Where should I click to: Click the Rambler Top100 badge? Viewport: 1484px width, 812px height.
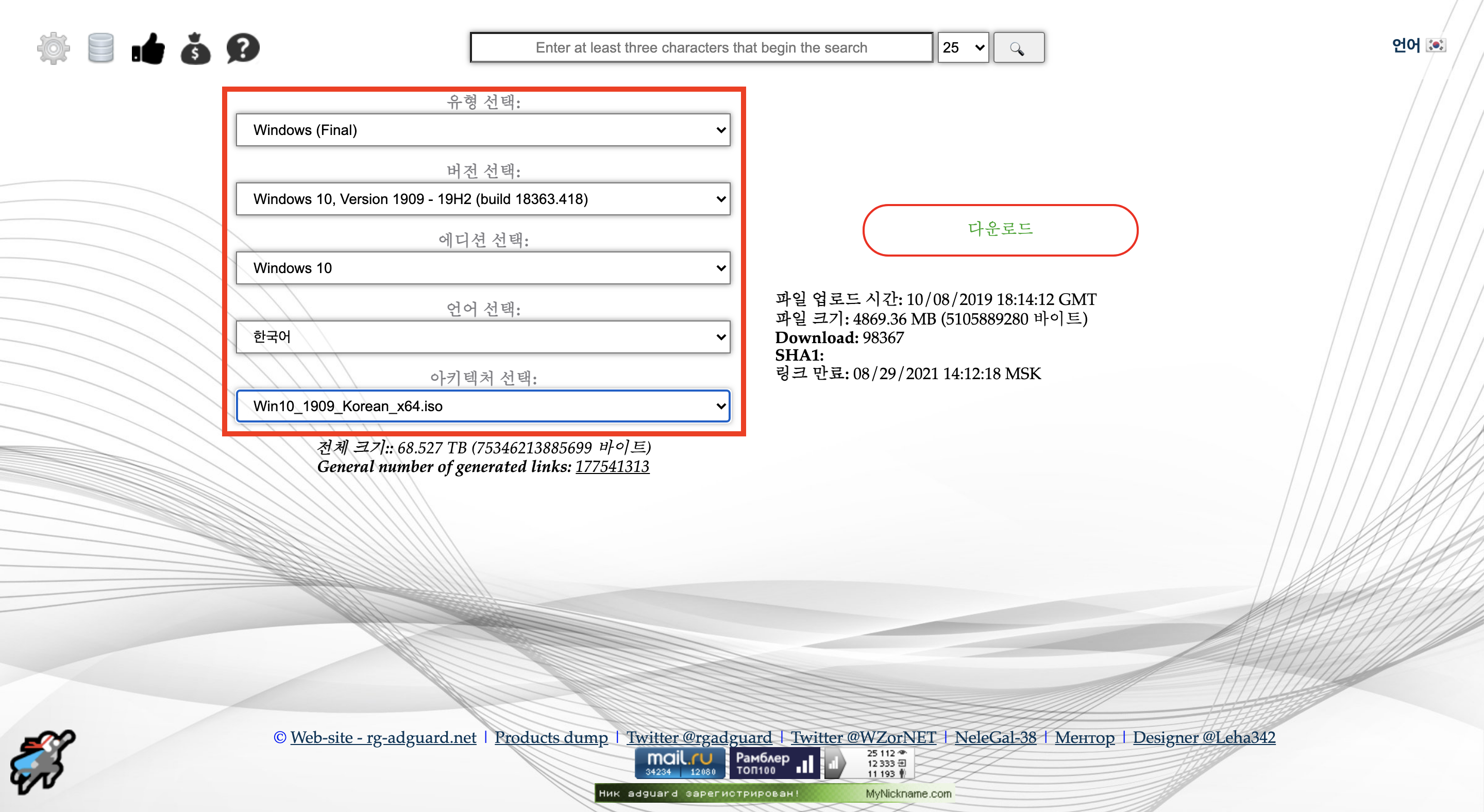[773, 763]
